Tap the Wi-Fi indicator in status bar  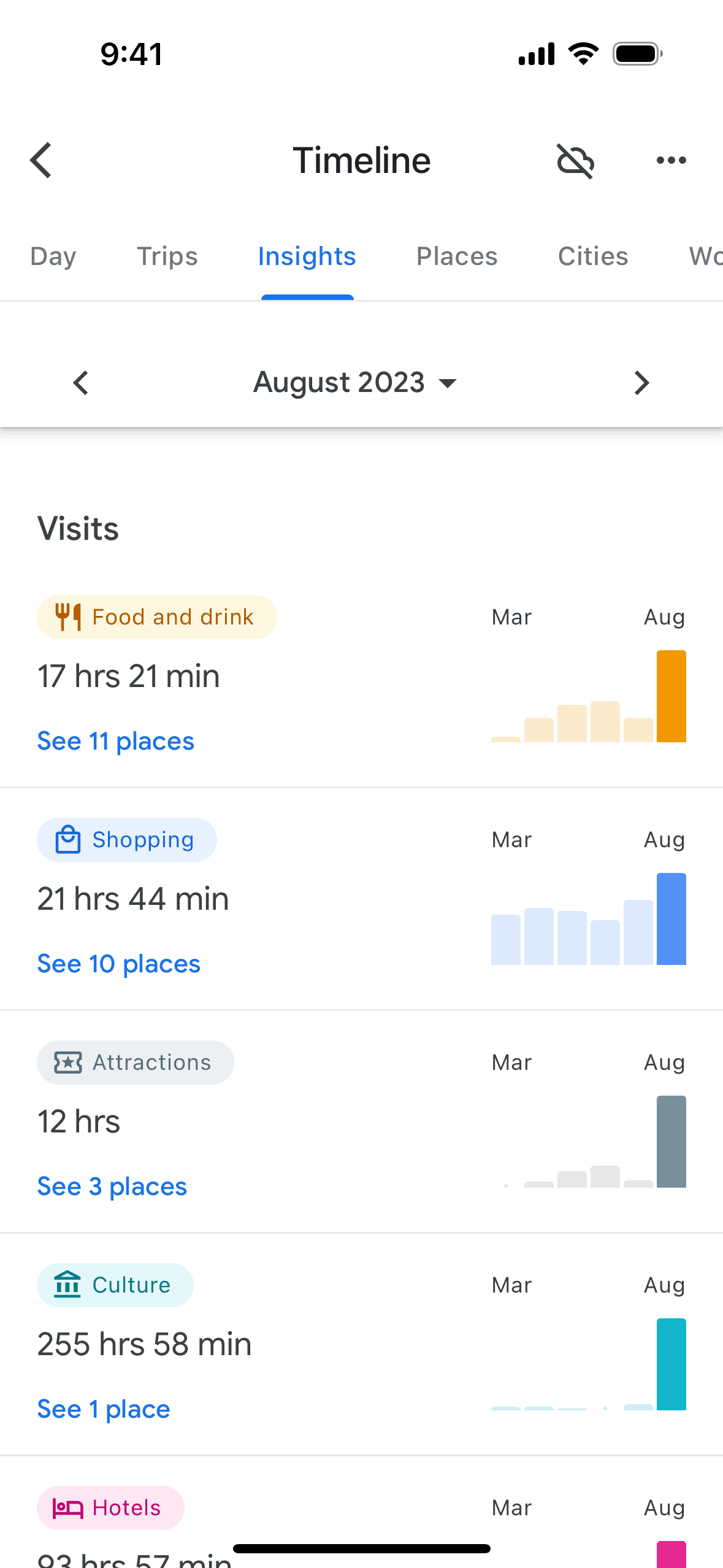[x=584, y=54]
